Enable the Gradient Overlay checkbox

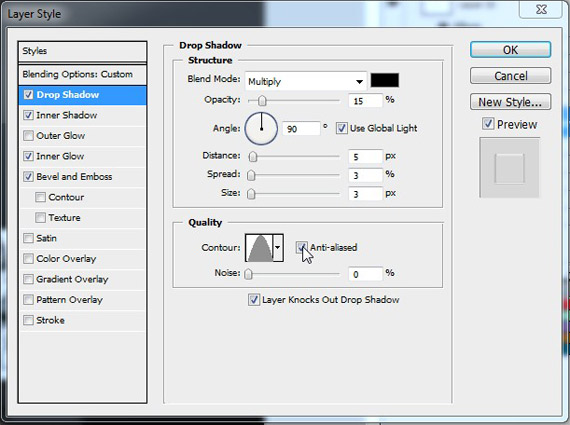pos(28,279)
